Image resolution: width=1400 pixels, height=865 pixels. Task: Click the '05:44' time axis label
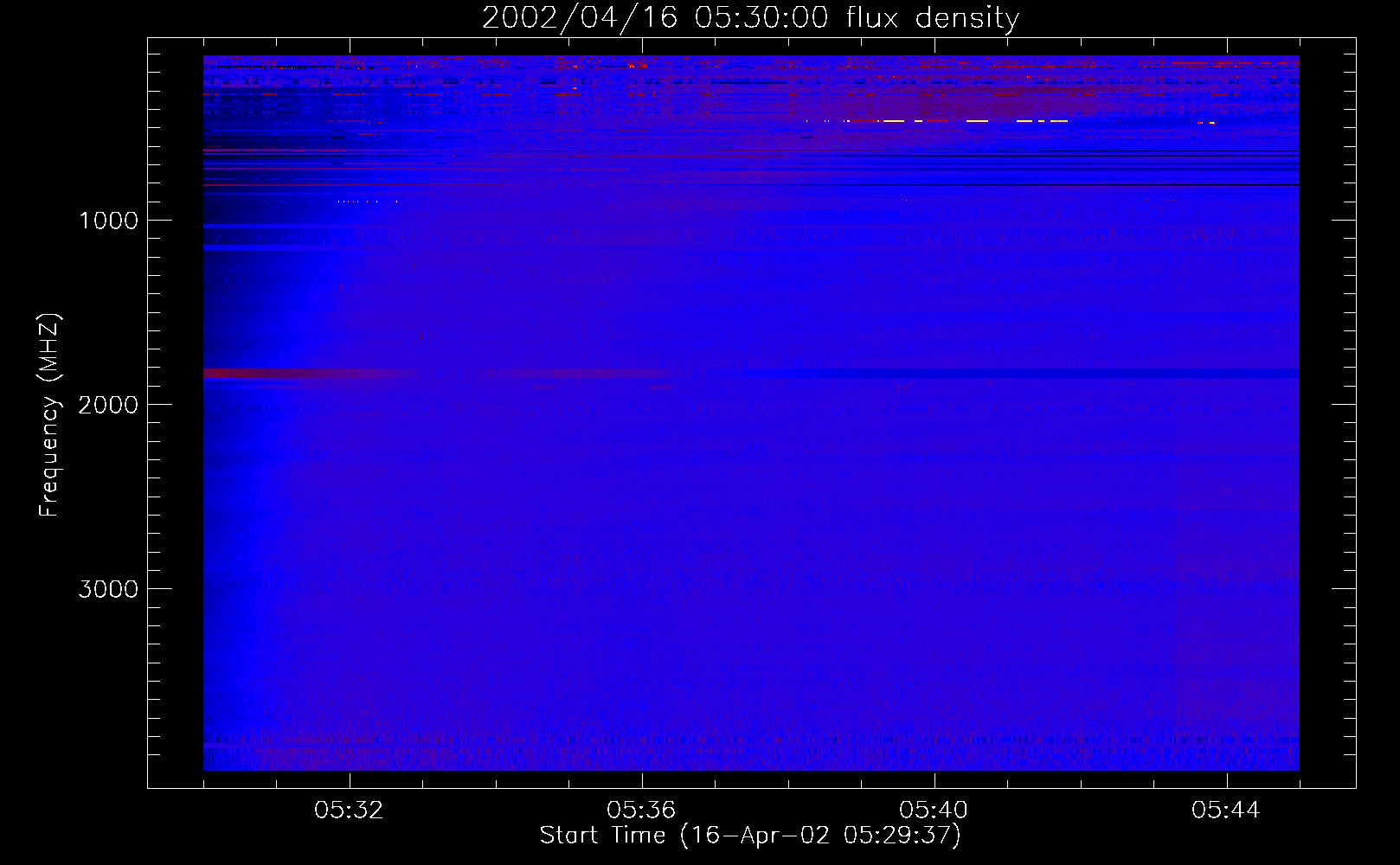click(x=1226, y=811)
